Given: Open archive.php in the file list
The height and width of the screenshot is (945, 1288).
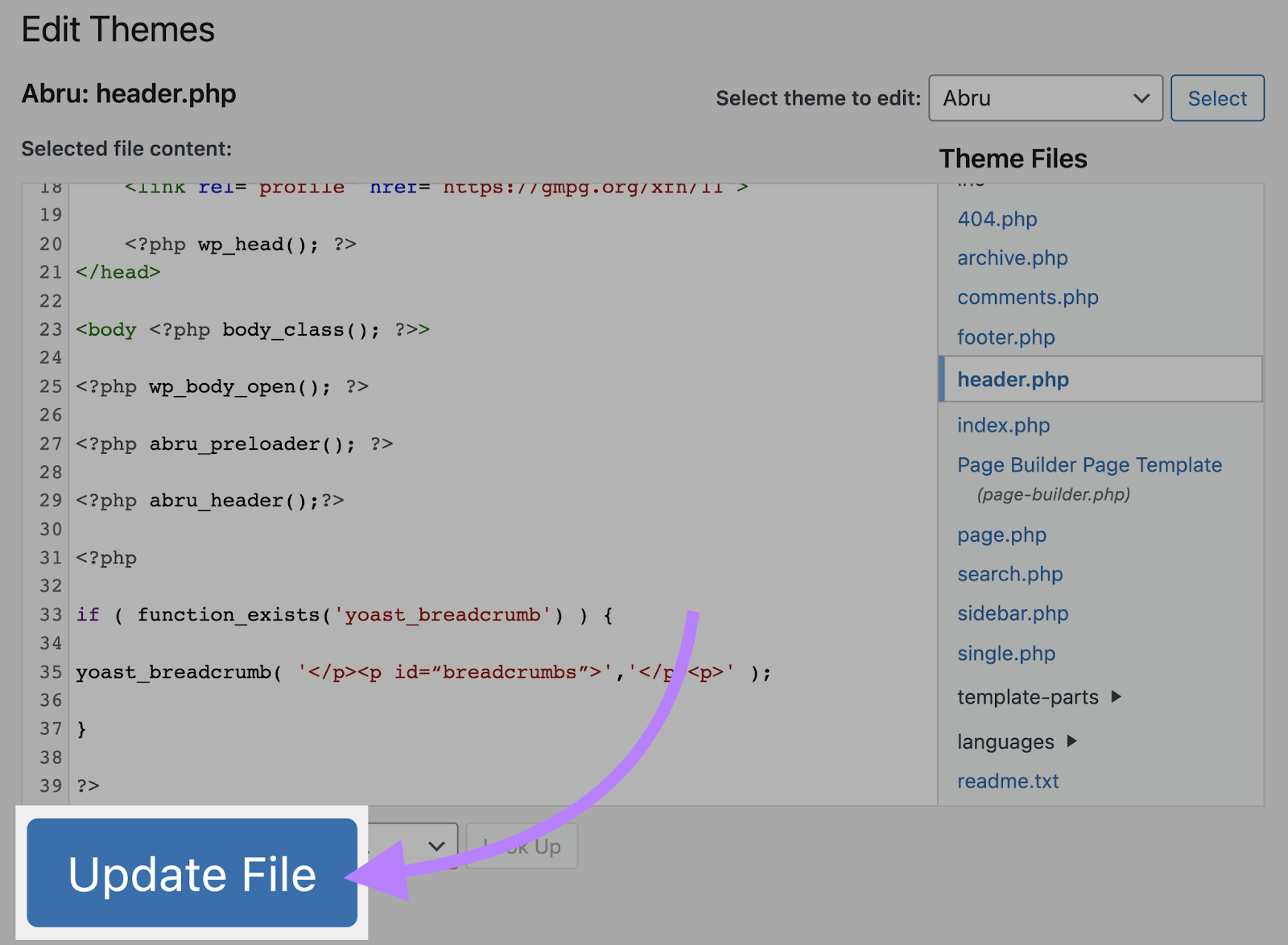Looking at the screenshot, I should pyautogui.click(x=1012, y=258).
